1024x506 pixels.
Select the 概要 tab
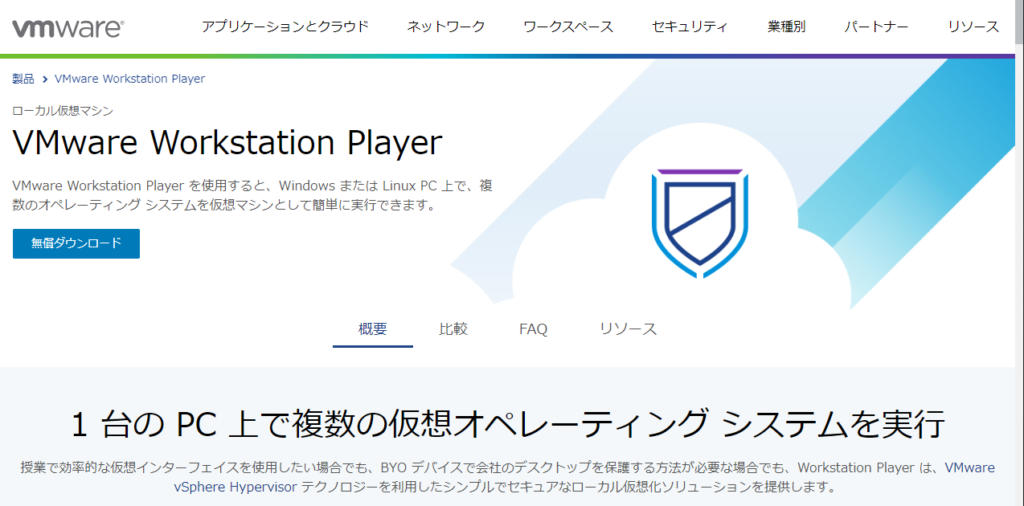tap(373, 329)
